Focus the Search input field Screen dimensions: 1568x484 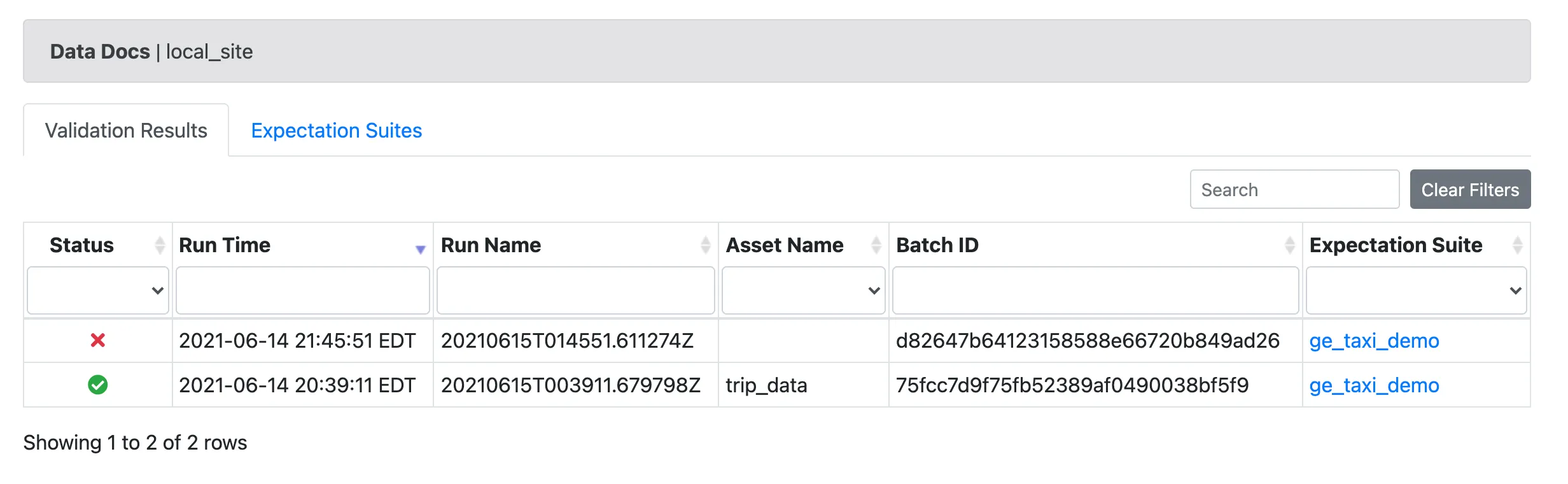[1294, 190]
